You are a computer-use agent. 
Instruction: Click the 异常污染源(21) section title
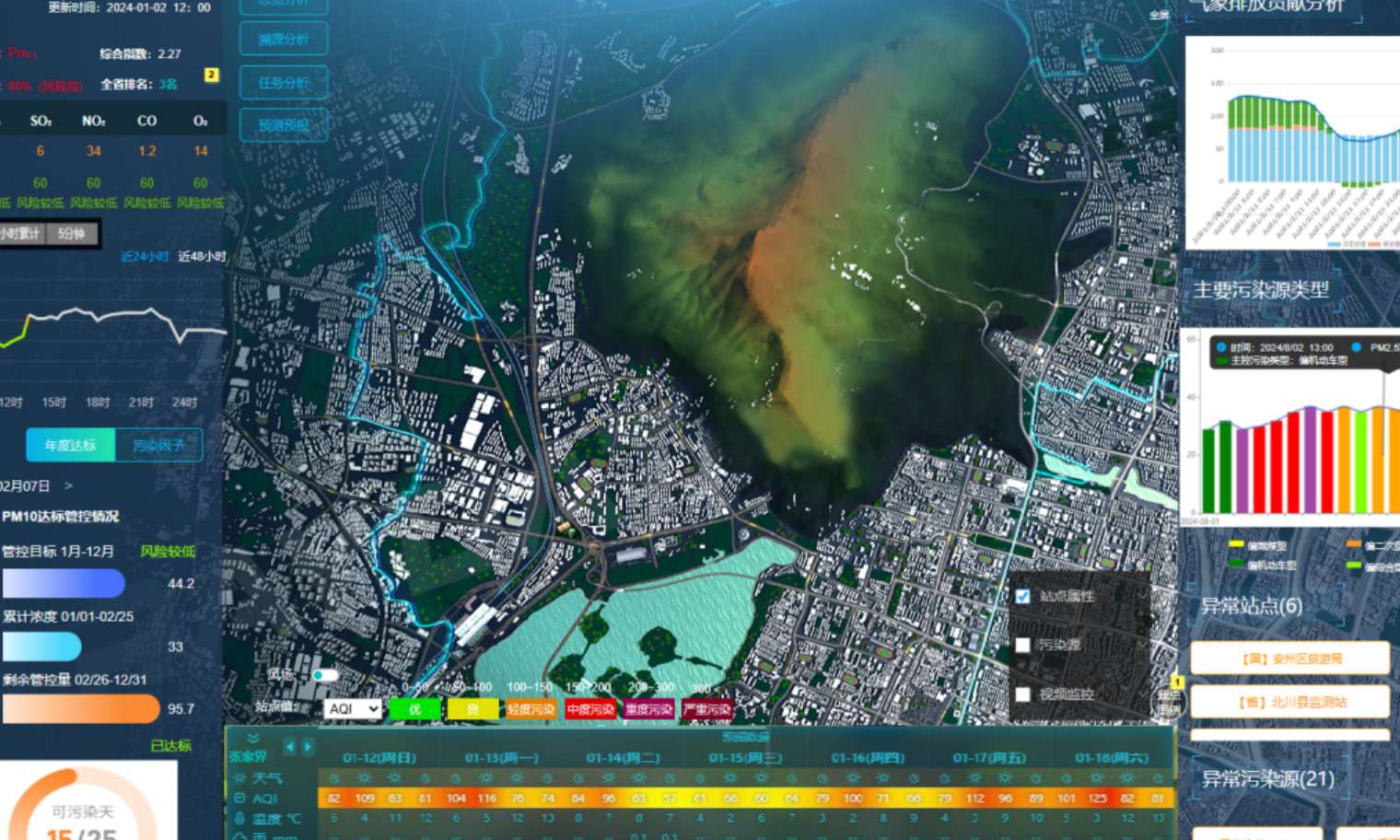click(x=1268, y=778)
